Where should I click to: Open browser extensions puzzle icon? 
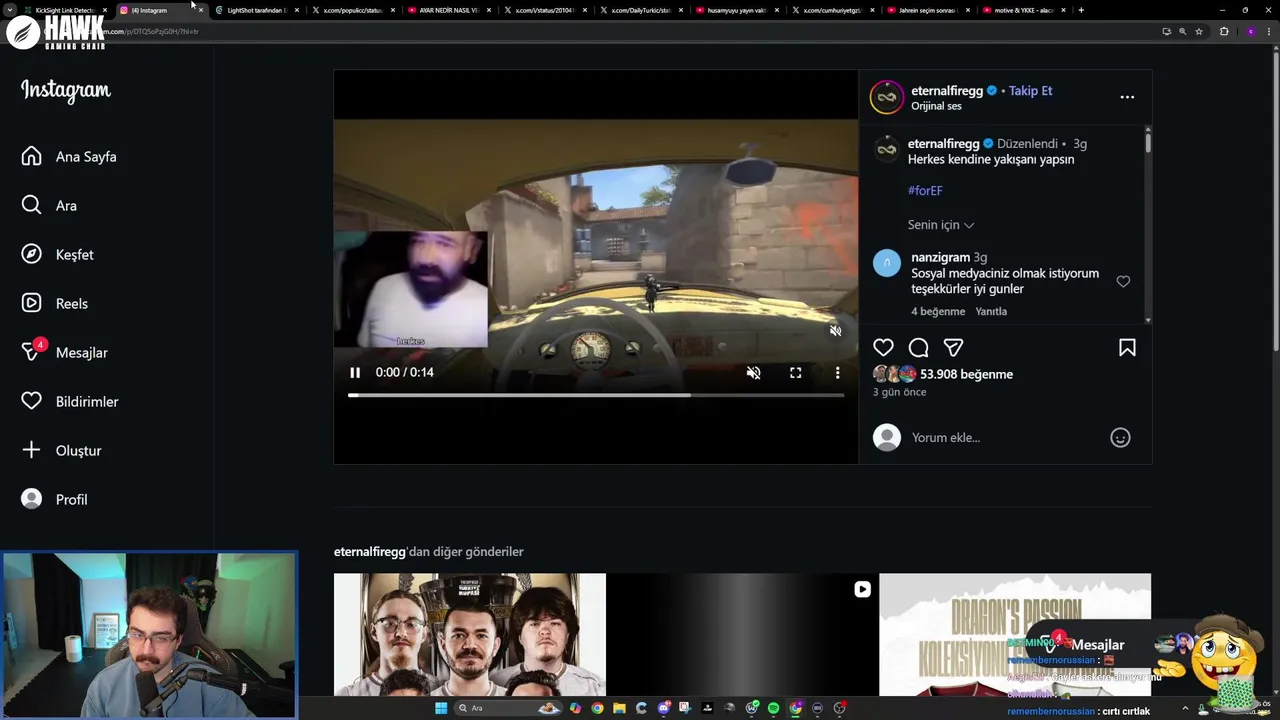(x=1224, y=31)
